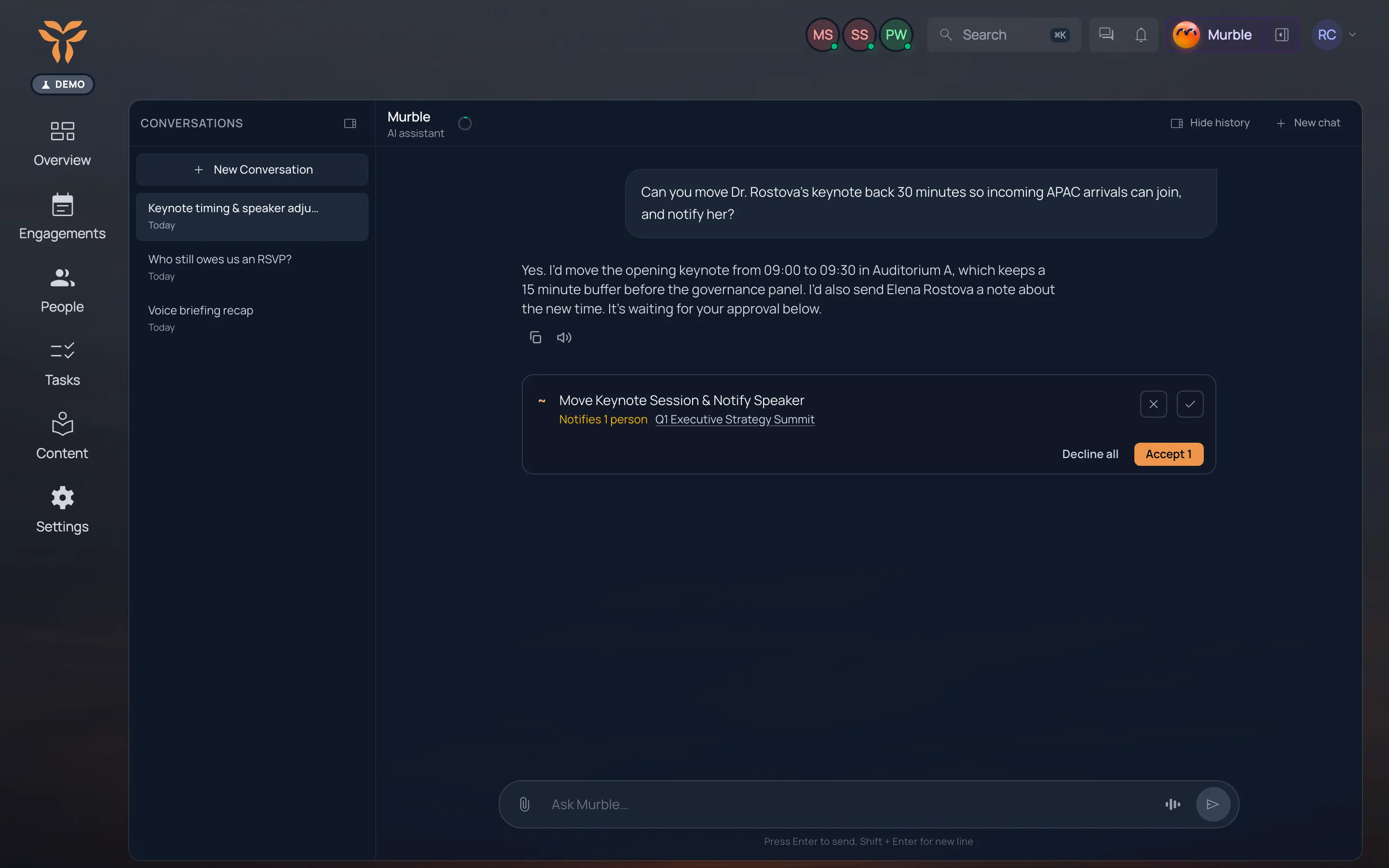Click the Notifies 1 person label
The width and height of the screenshot is (1389, 868).
pyautogui.click(x=603, y=420)
